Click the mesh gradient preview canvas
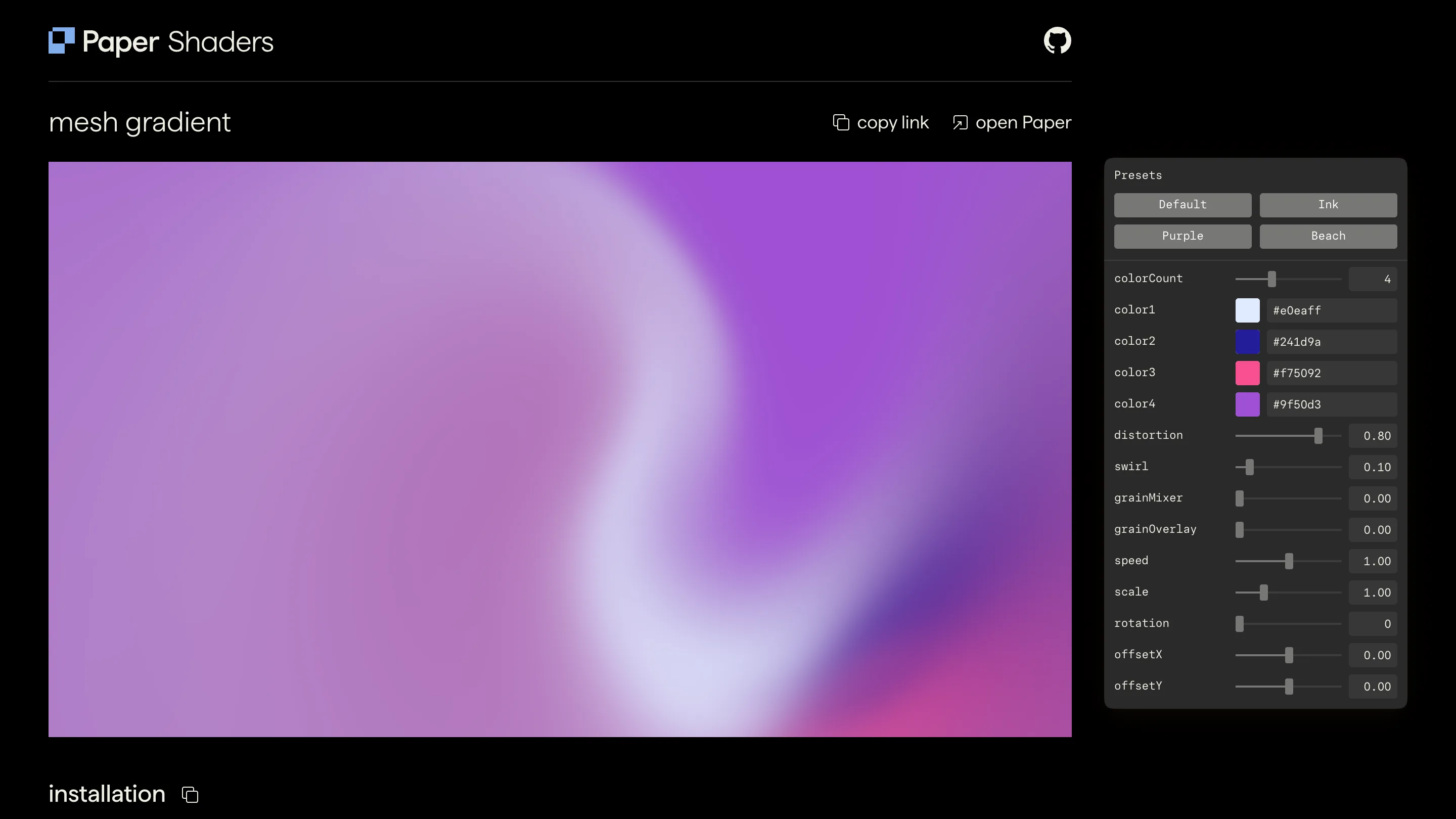 pyautogui.click(x=560, y=449)
